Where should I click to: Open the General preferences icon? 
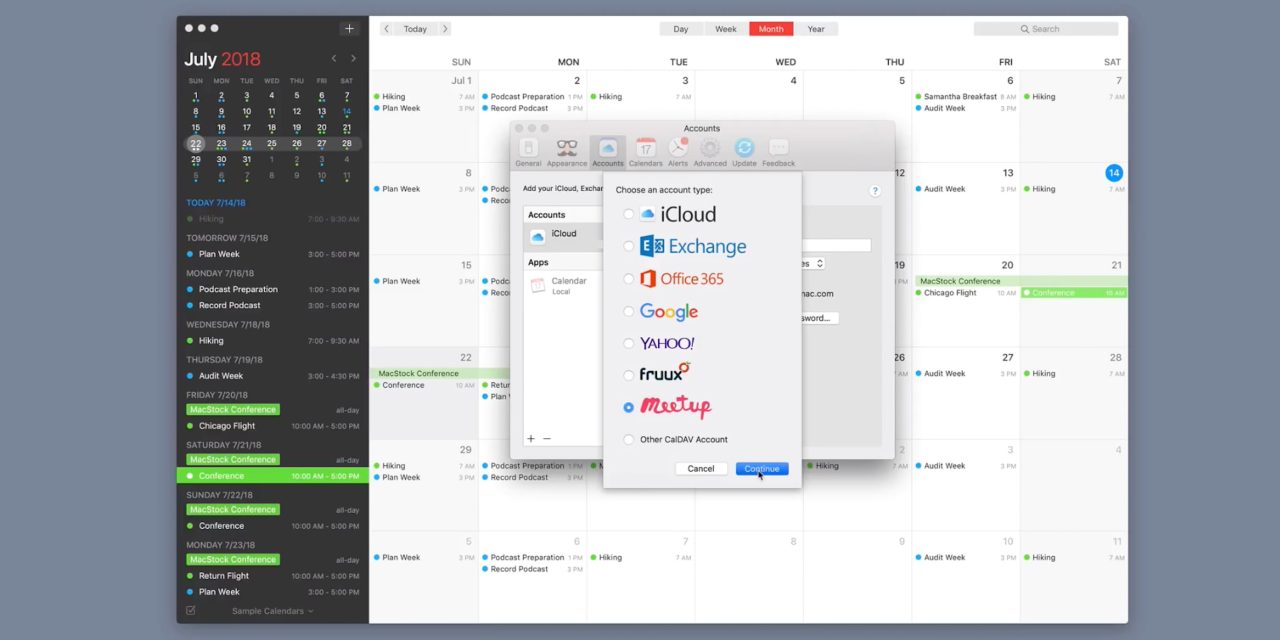[528, 151]
